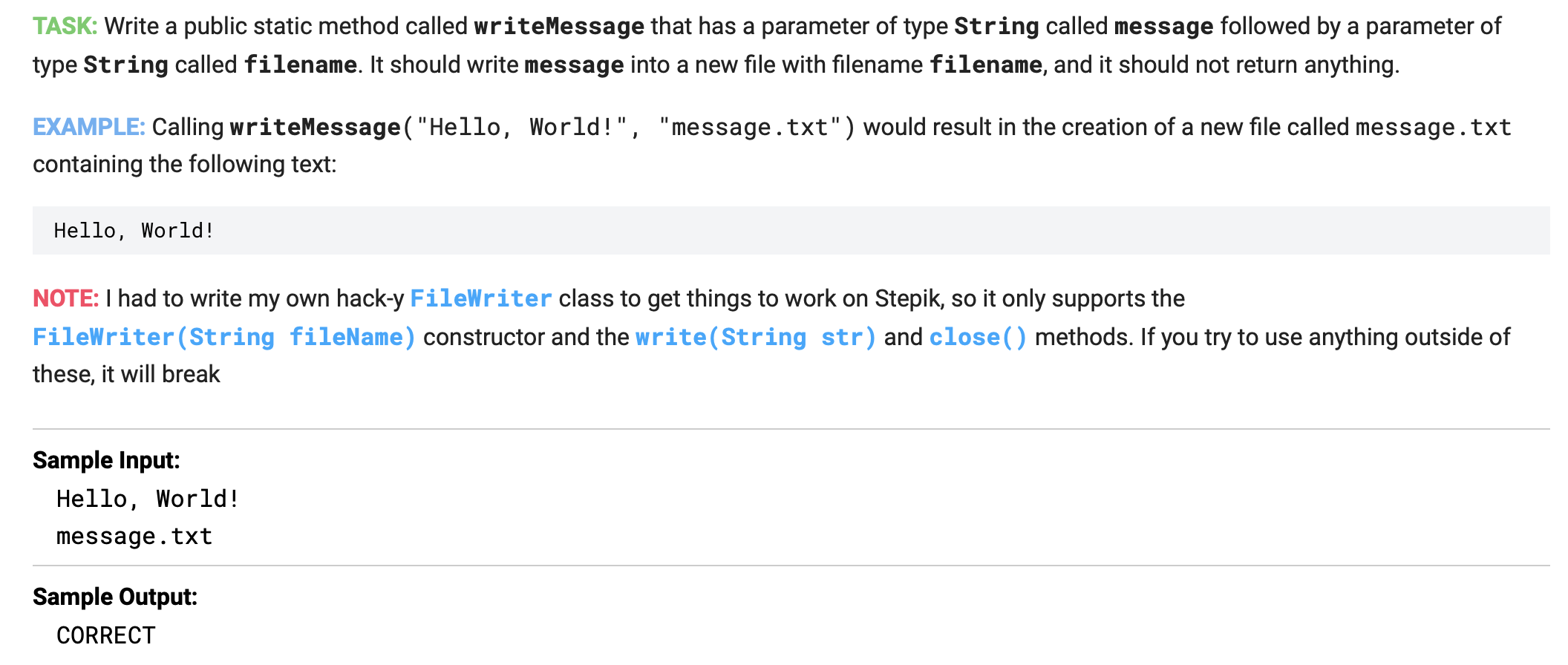Click the text 'these, it will break'

(126, 374)
